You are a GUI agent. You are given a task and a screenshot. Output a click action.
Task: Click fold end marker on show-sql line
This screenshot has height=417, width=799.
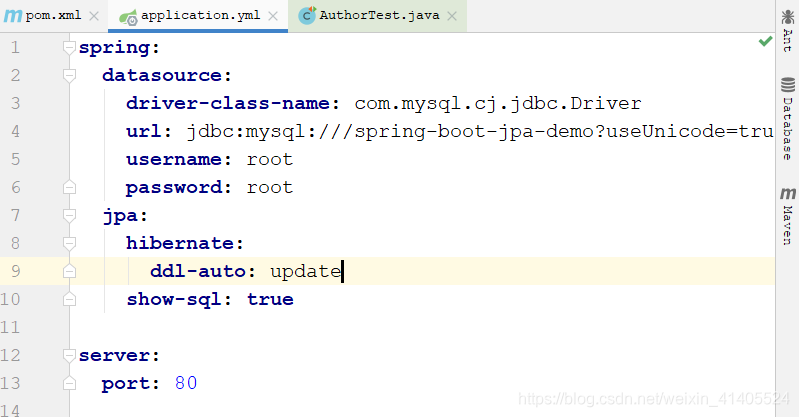[69, 299]
